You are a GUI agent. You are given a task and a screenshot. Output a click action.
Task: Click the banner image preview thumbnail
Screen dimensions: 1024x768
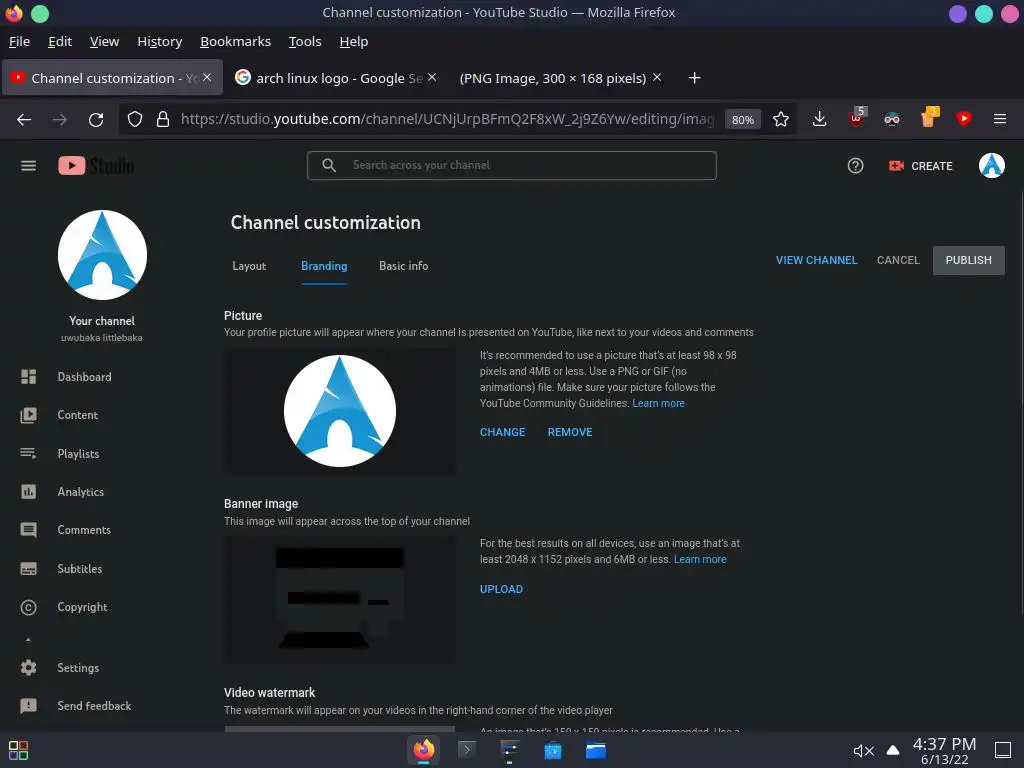(340, 600)
